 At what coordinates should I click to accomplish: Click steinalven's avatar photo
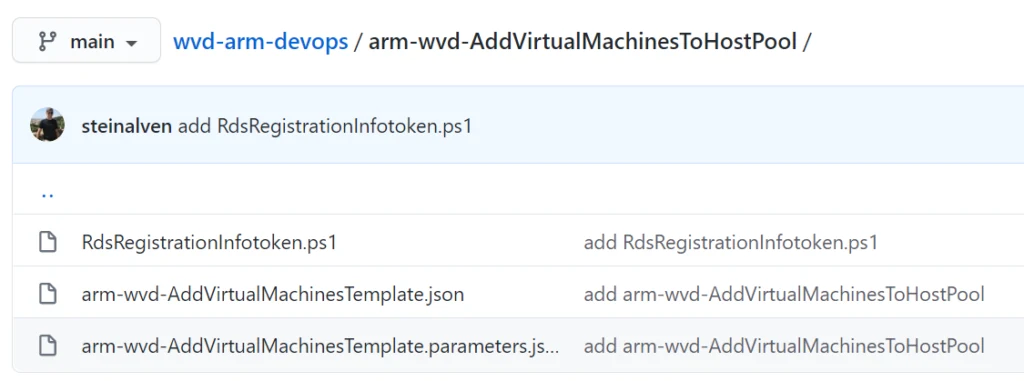coord(47,124)
